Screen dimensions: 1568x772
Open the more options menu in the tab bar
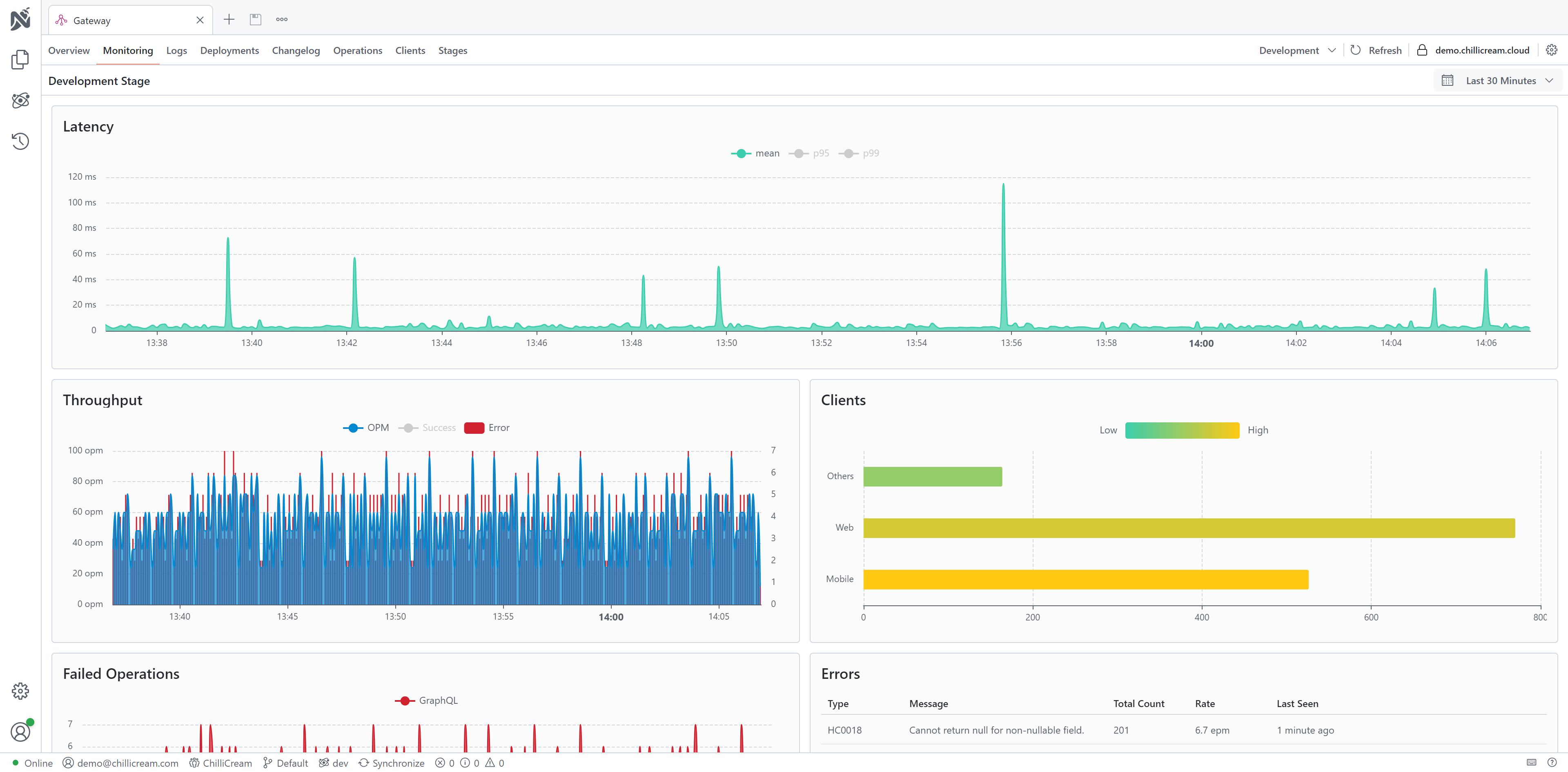[281, 19]
